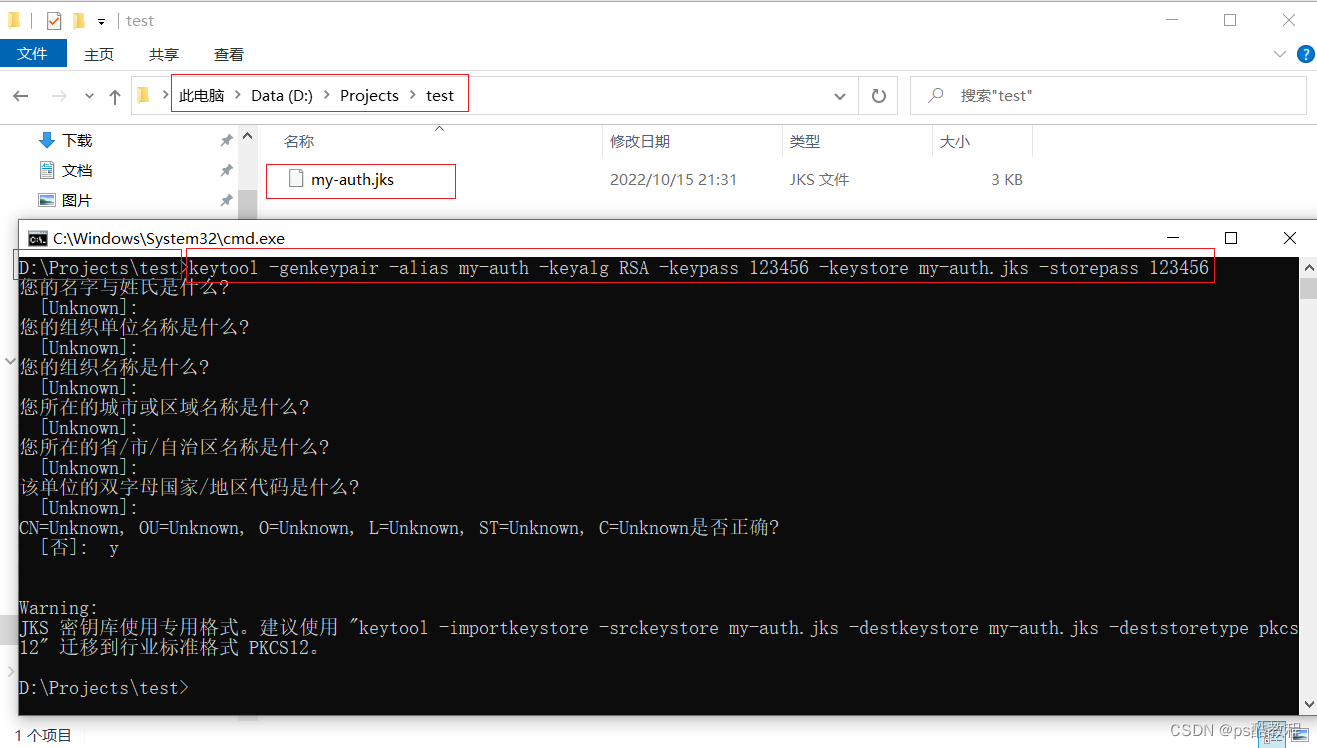The image size is (1317, 748).
Task: Close the cmd.exe window
Action: [x=1289, y=238]
